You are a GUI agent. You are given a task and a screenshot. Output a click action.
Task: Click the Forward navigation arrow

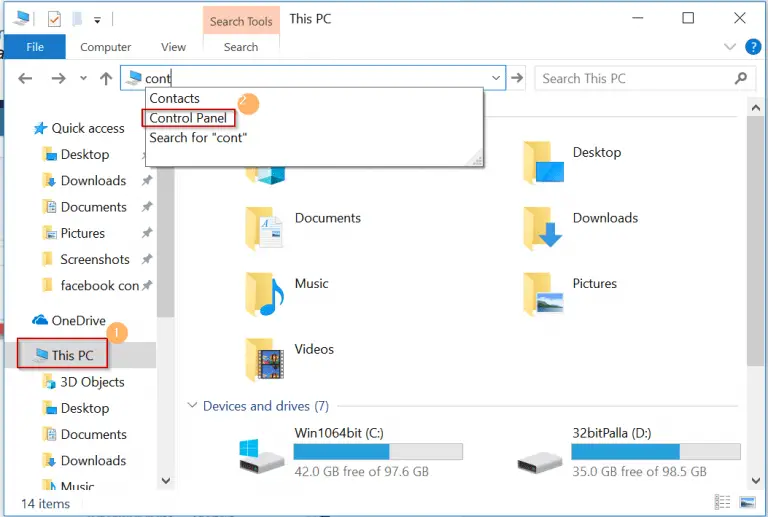coord(58,78)
